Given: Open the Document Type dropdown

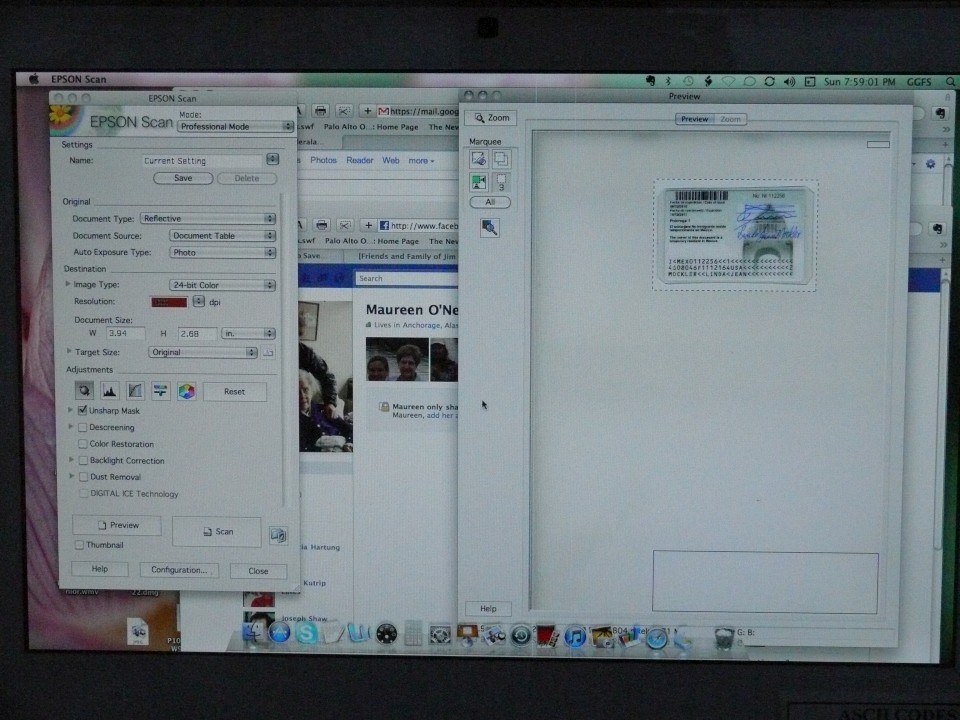Looking at the screenshot, I should (208, 219).
